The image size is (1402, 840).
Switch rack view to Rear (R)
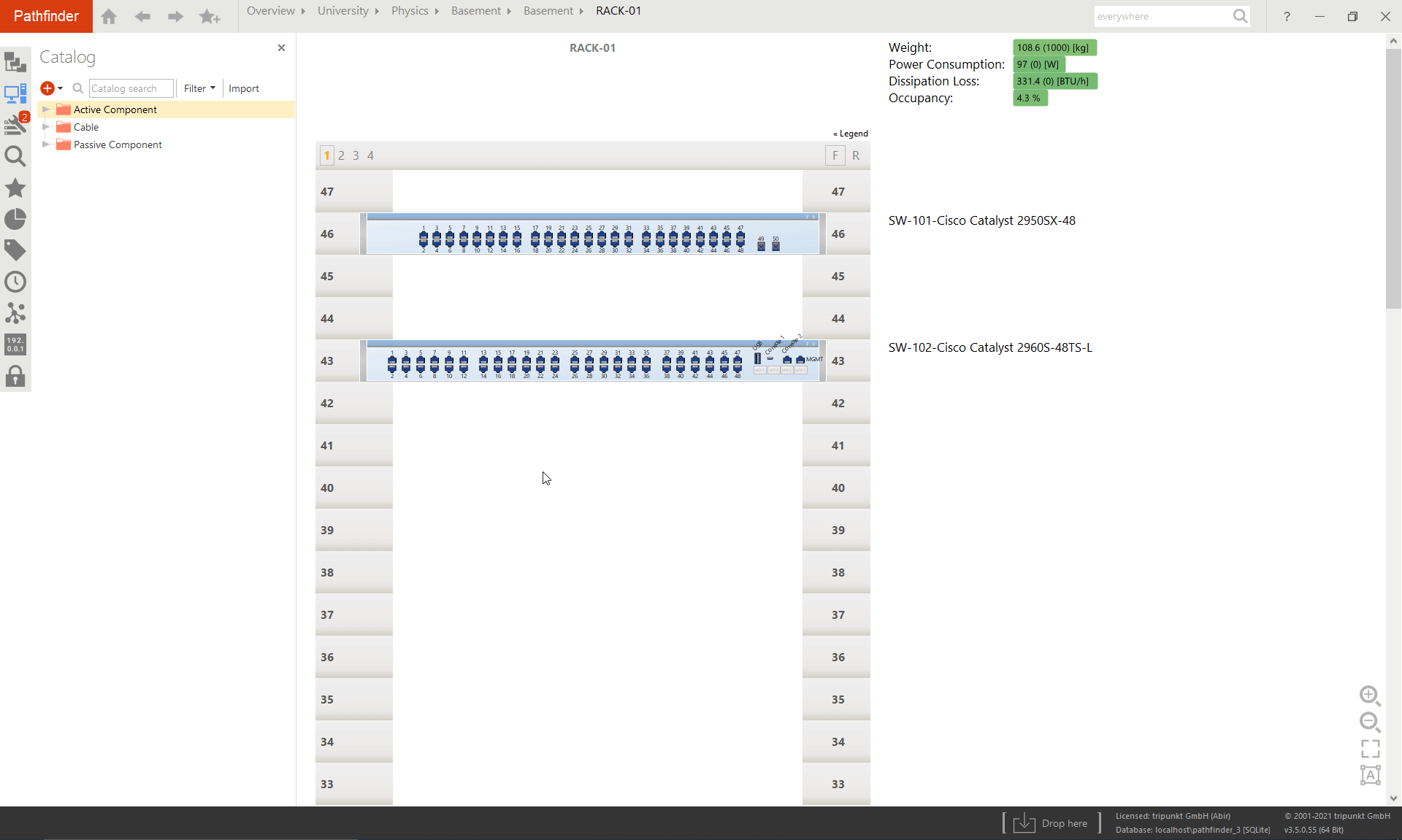(x=856, y=155)
